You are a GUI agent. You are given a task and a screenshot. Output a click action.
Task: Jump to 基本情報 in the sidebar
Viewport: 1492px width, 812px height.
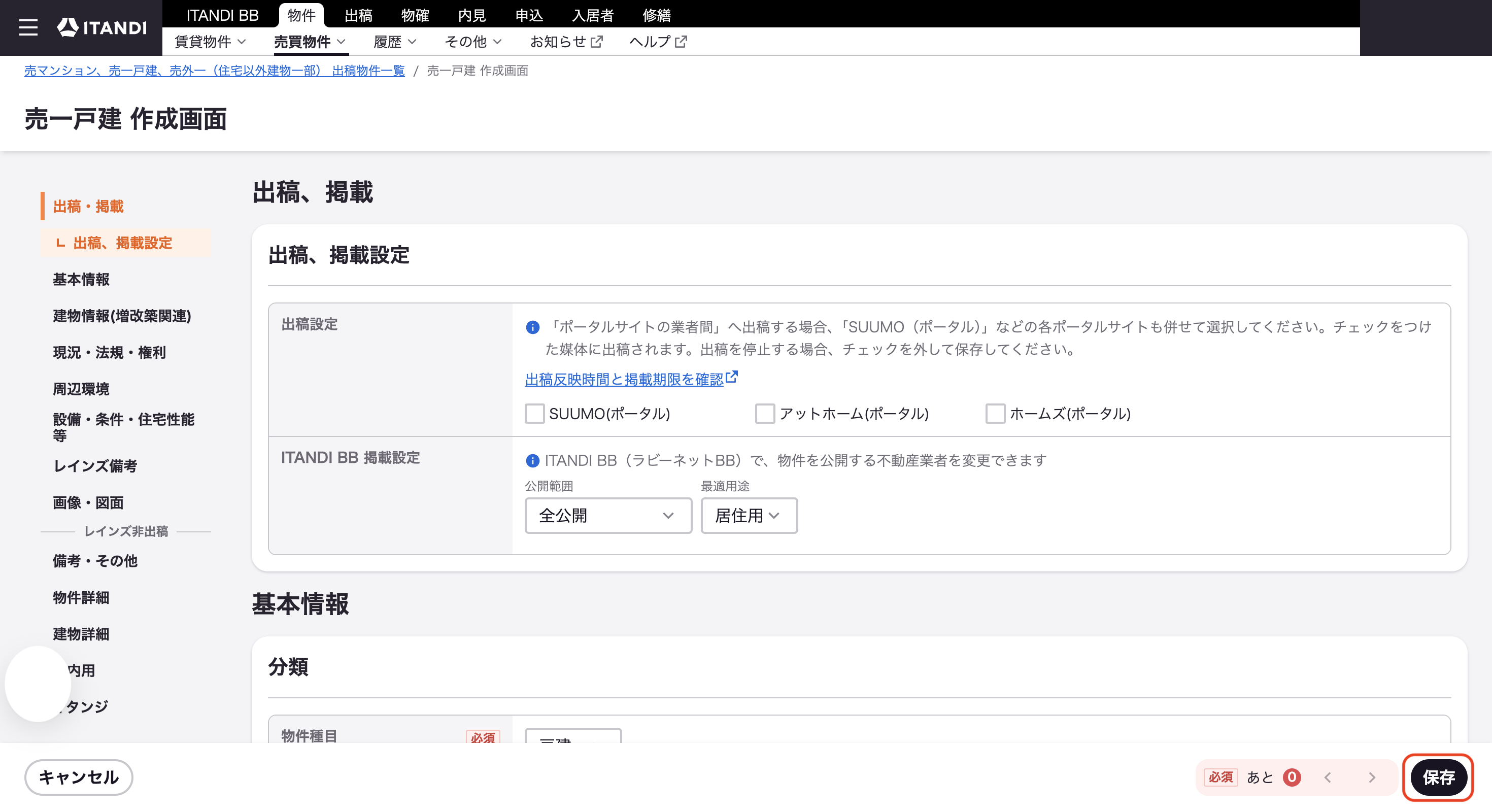[81, 279]
